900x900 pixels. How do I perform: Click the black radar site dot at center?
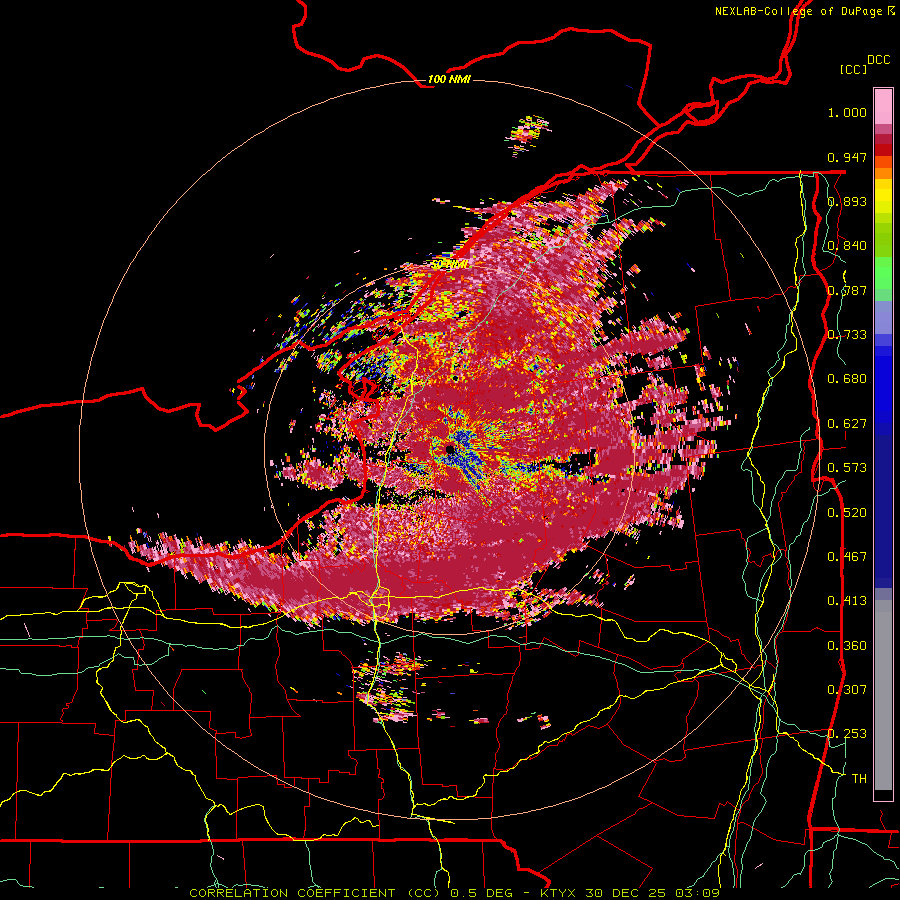(450, 449)
